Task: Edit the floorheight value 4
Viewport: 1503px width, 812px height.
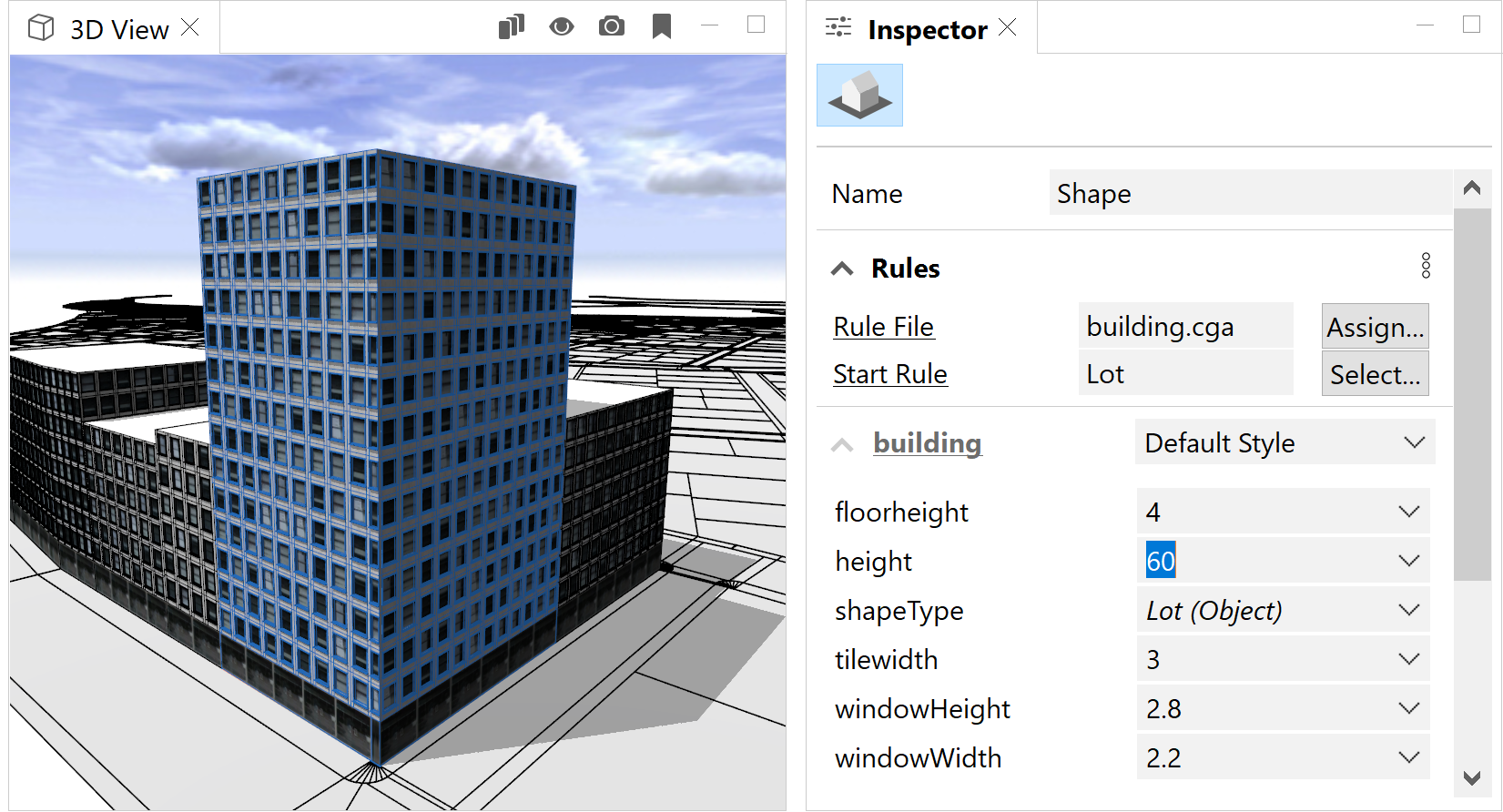Action: 1265,512
